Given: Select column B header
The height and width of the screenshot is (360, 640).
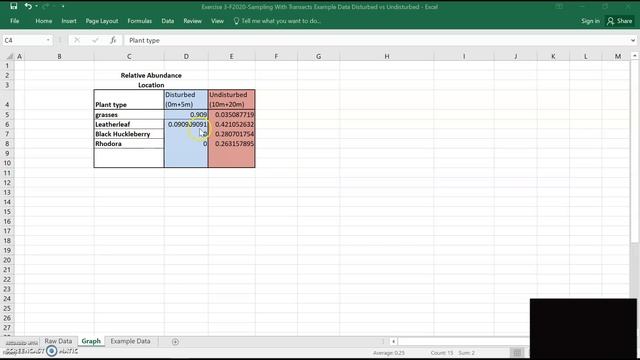Looking at the screenshot, I should (59, 56).
